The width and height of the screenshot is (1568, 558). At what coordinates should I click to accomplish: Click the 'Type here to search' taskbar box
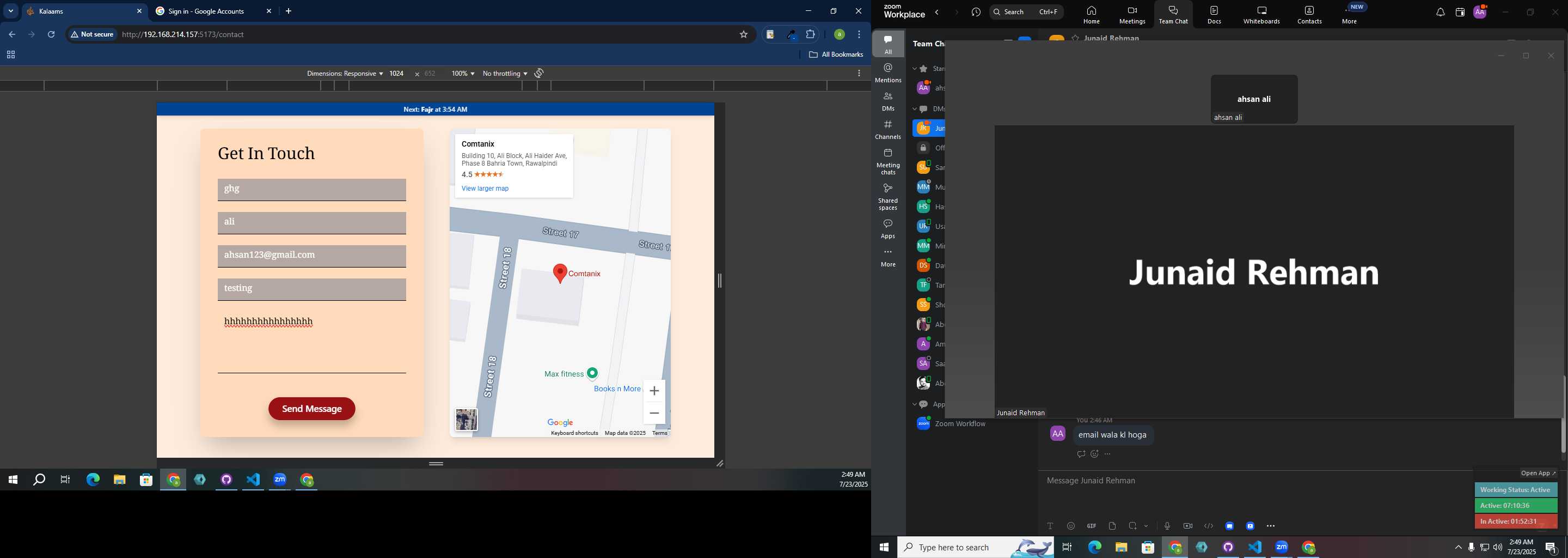coord(975,548)
